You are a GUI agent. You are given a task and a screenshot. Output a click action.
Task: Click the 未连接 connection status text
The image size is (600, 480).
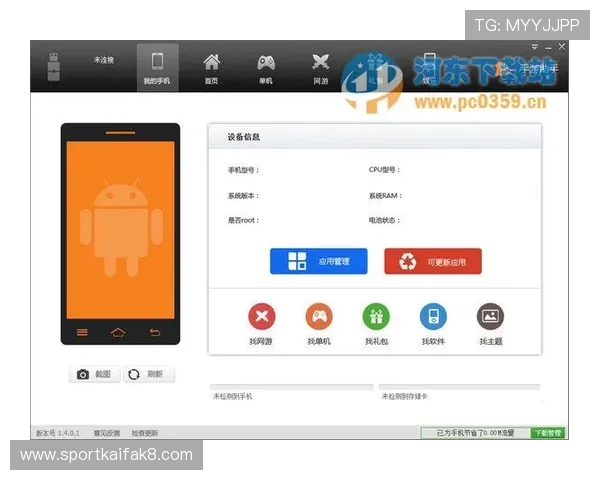pos(104,60)
